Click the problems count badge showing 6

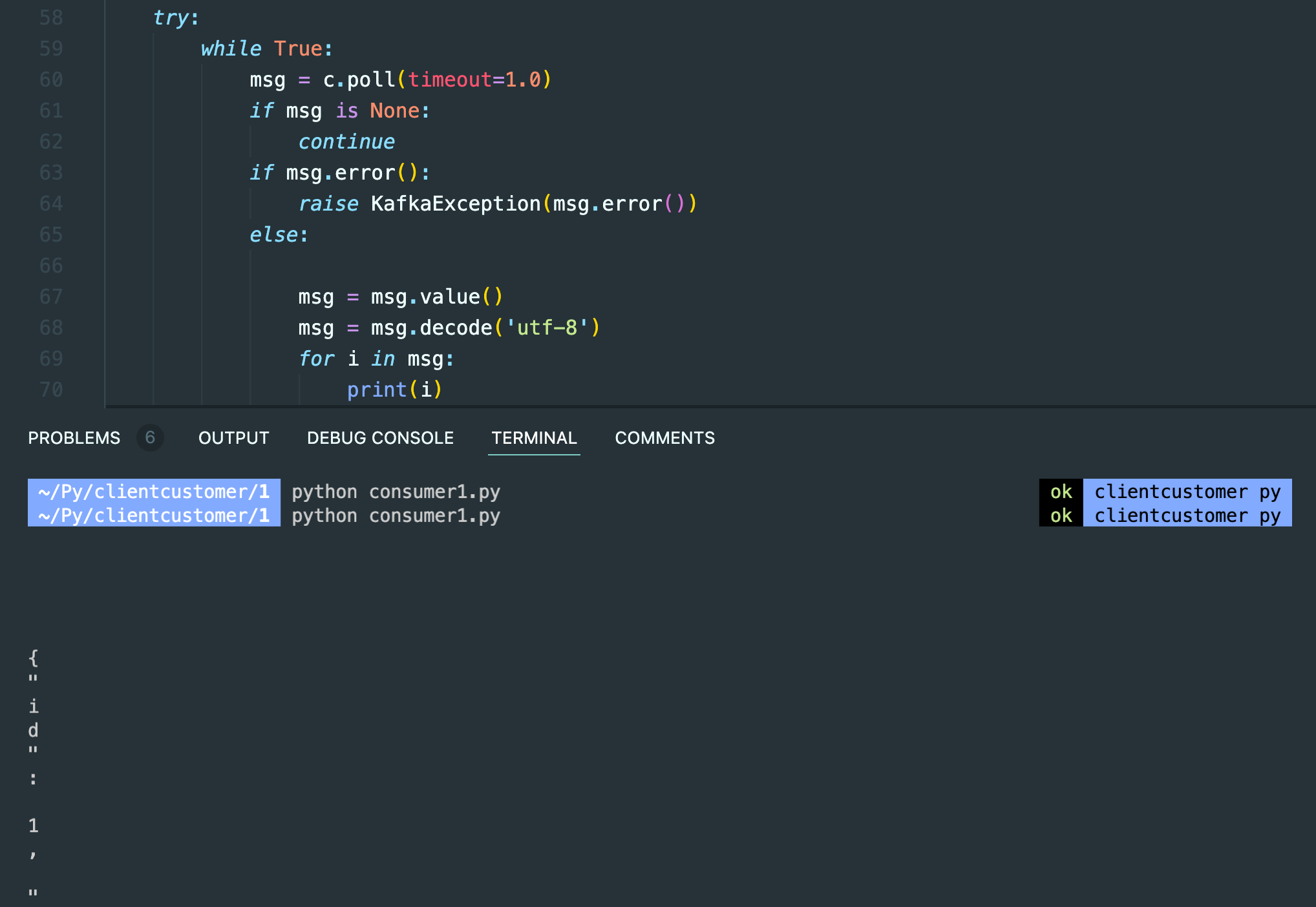click(151, 438)
